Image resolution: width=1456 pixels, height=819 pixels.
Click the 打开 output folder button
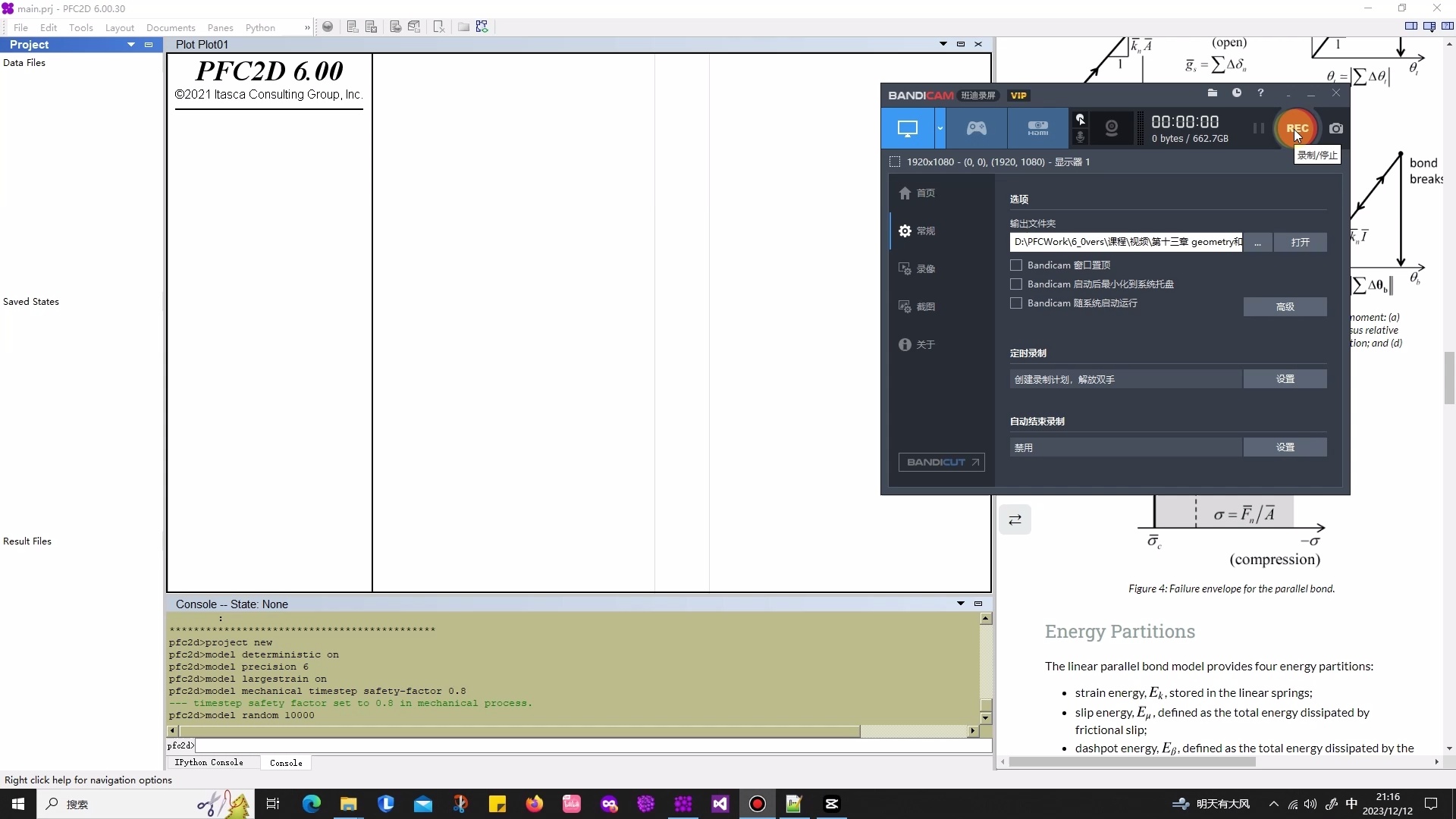1300,242
